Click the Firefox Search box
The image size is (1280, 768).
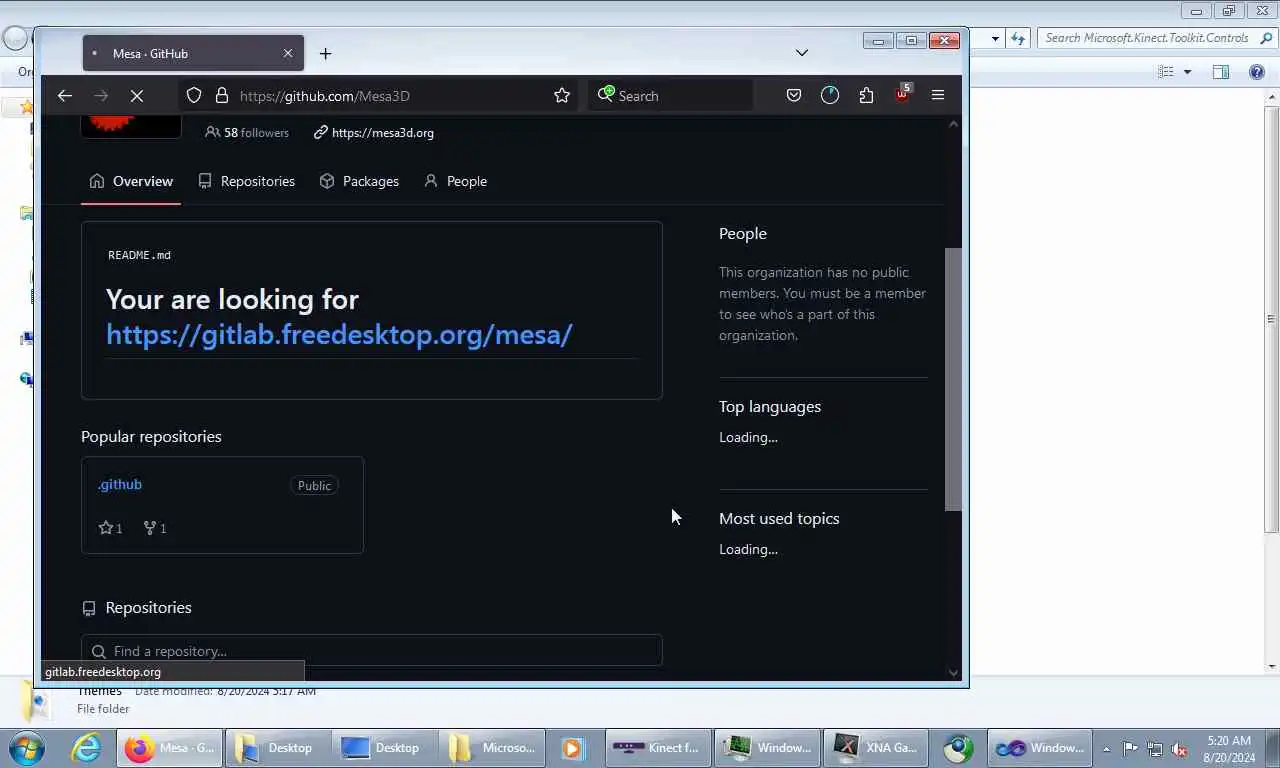670,96
